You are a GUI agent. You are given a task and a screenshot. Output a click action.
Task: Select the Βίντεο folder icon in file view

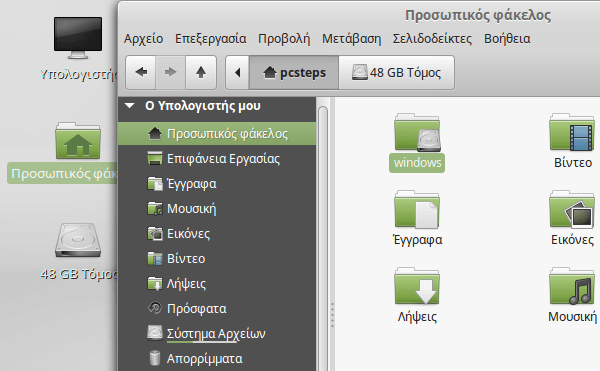pyautogui.click(x=572, y=132)
